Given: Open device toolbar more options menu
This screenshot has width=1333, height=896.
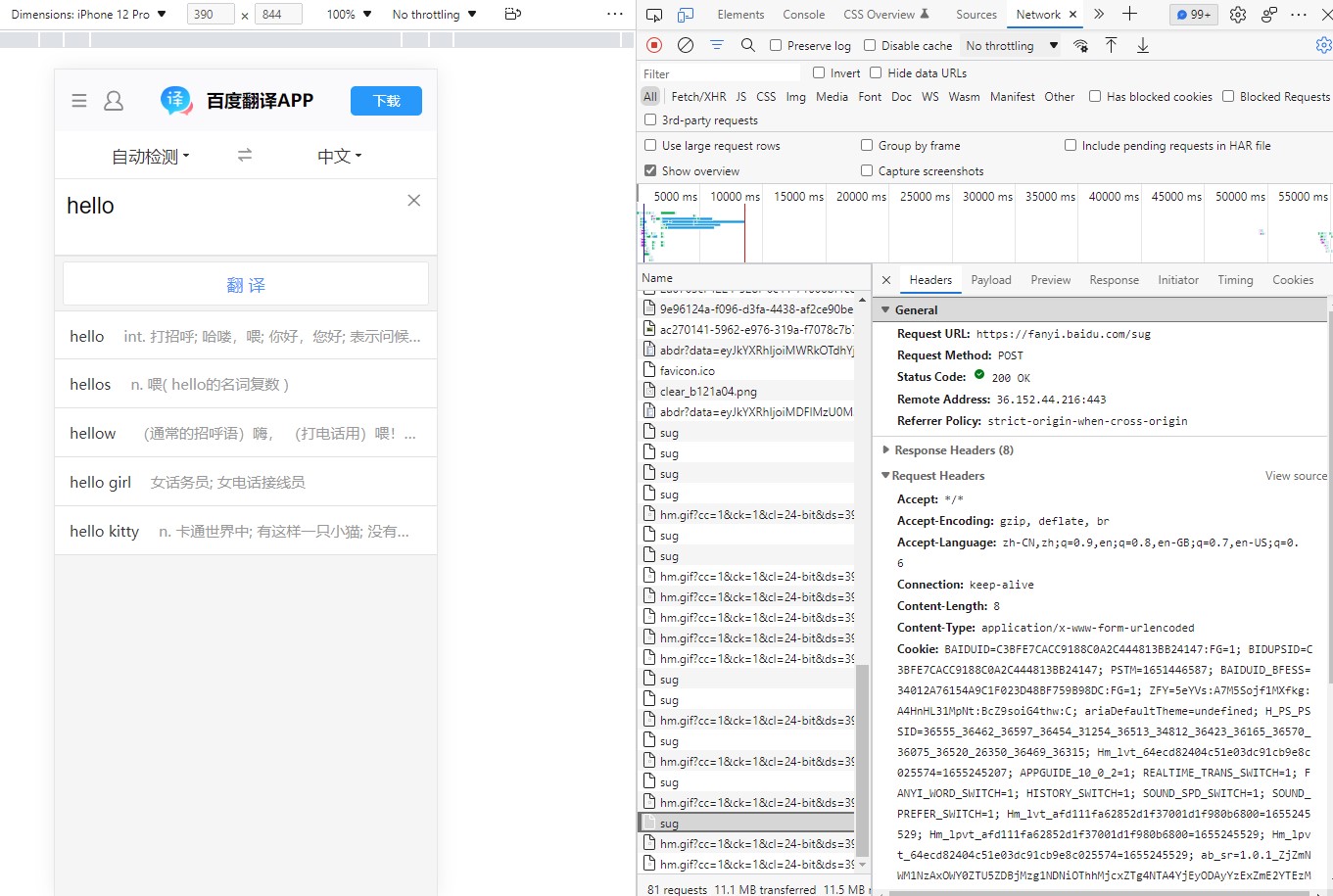Looking at the screenshot, I should pyautogui.click(x=615, y=15).
